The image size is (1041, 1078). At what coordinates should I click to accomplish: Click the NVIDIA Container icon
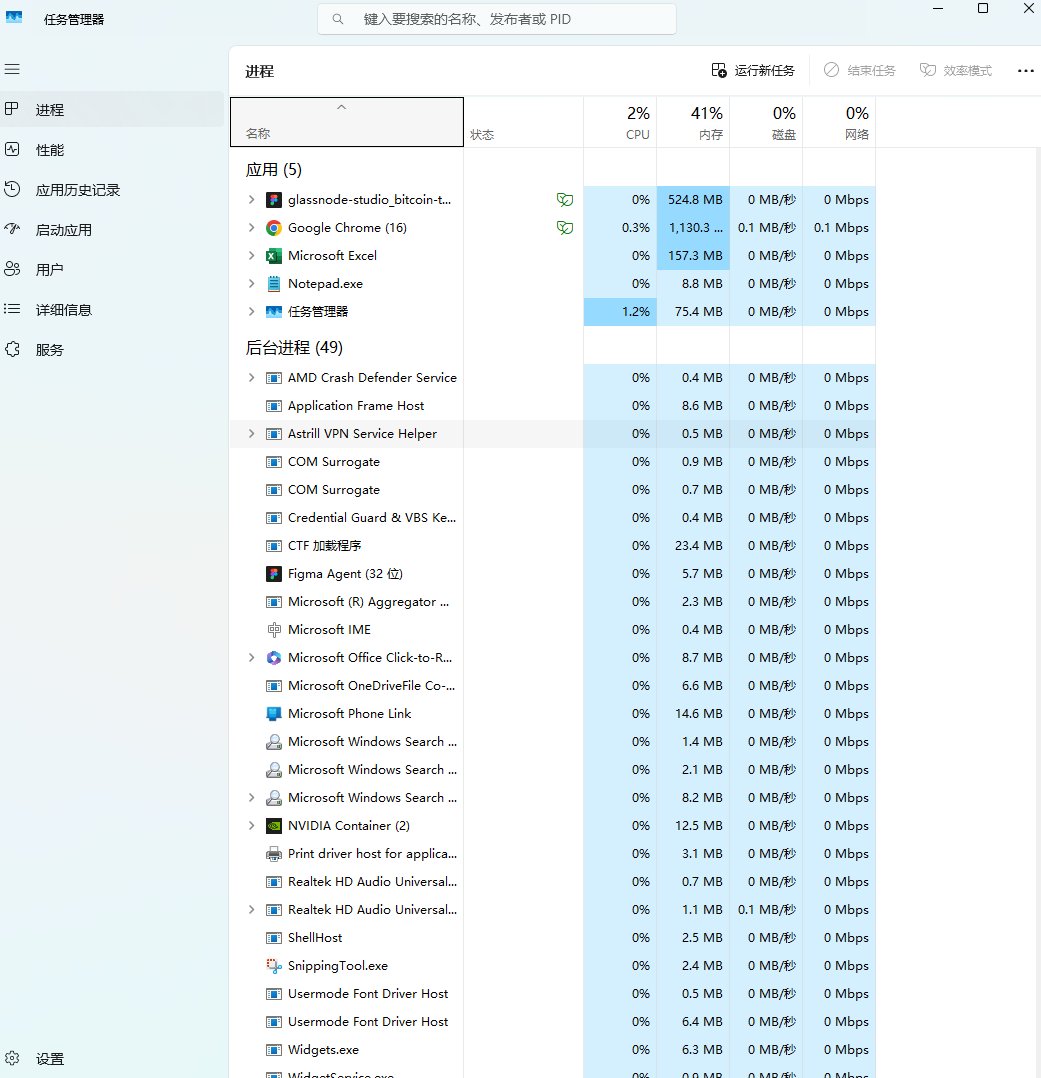[274, 826]
